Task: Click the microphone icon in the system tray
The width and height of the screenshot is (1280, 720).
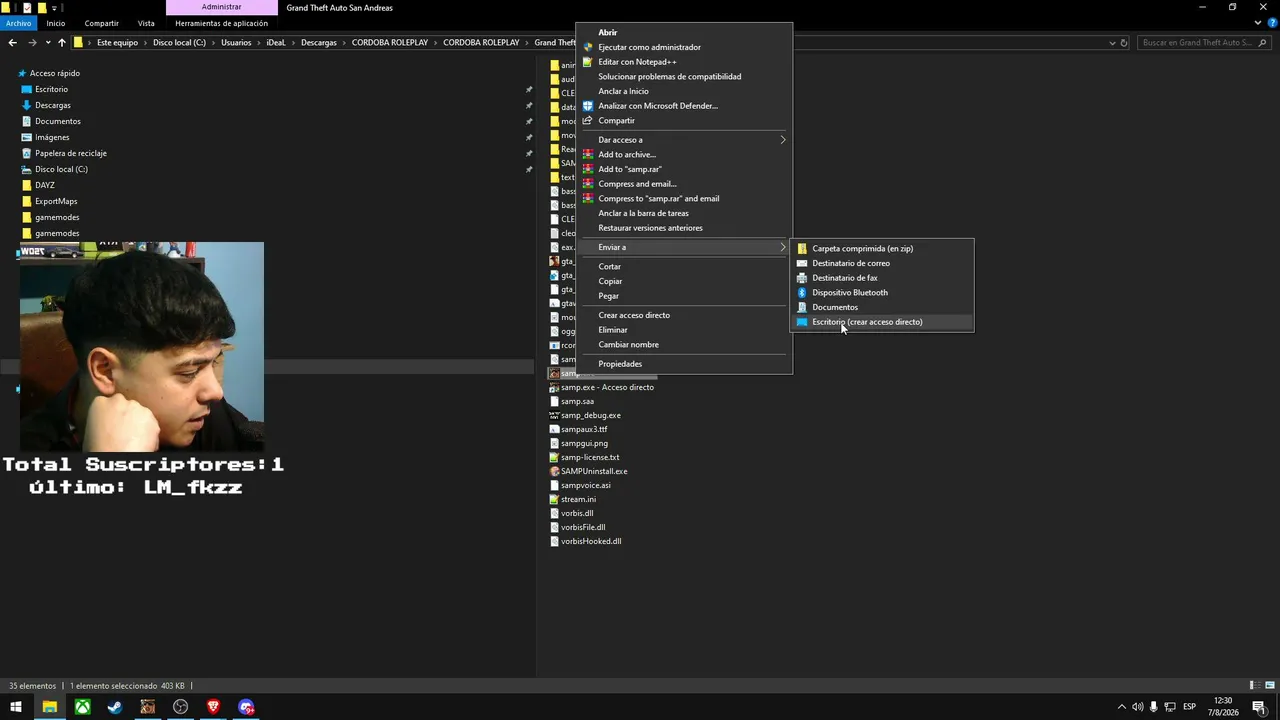Action: pos(1154,707)
